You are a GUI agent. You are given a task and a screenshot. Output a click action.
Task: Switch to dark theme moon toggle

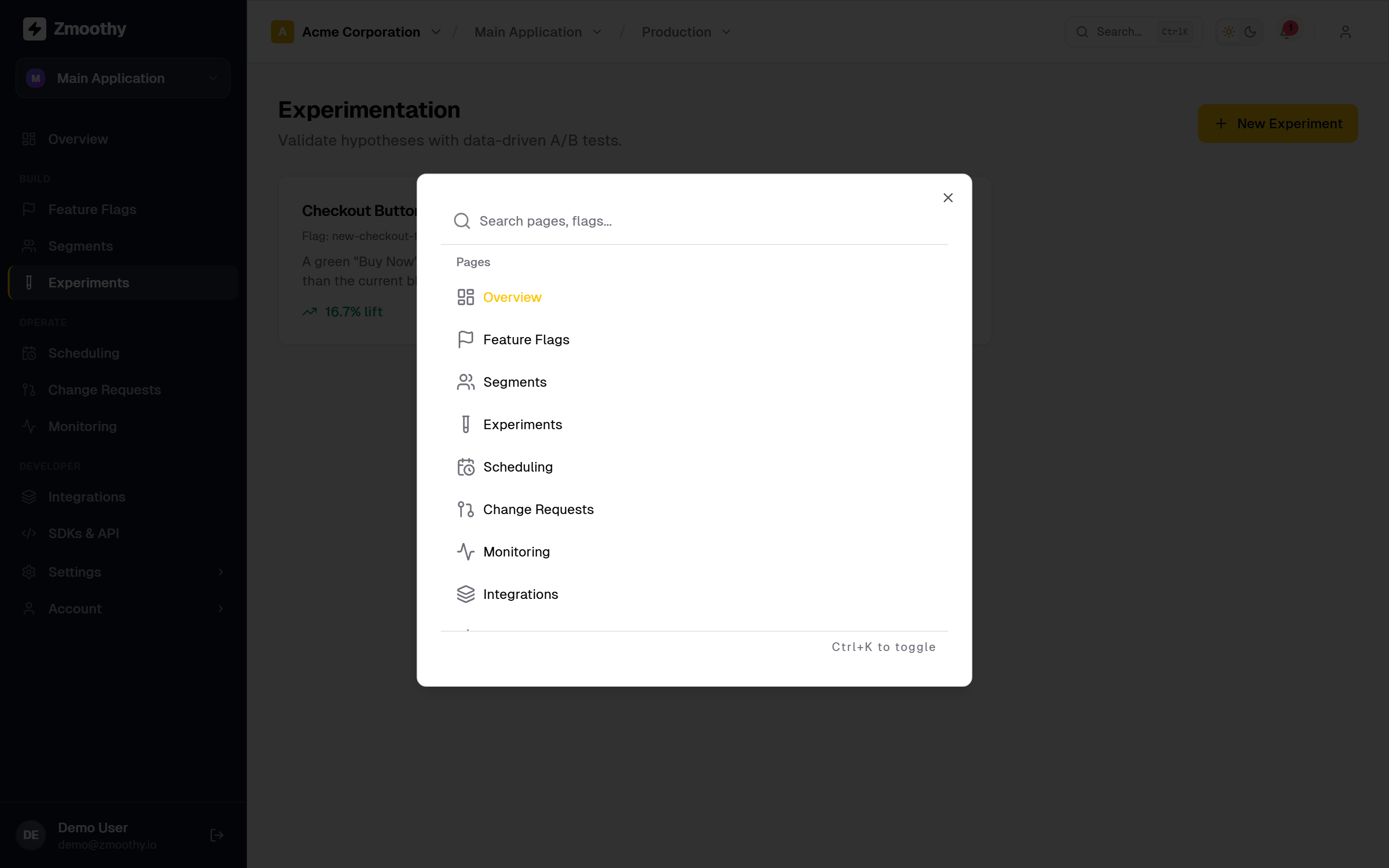click(x=1250, y=31)
